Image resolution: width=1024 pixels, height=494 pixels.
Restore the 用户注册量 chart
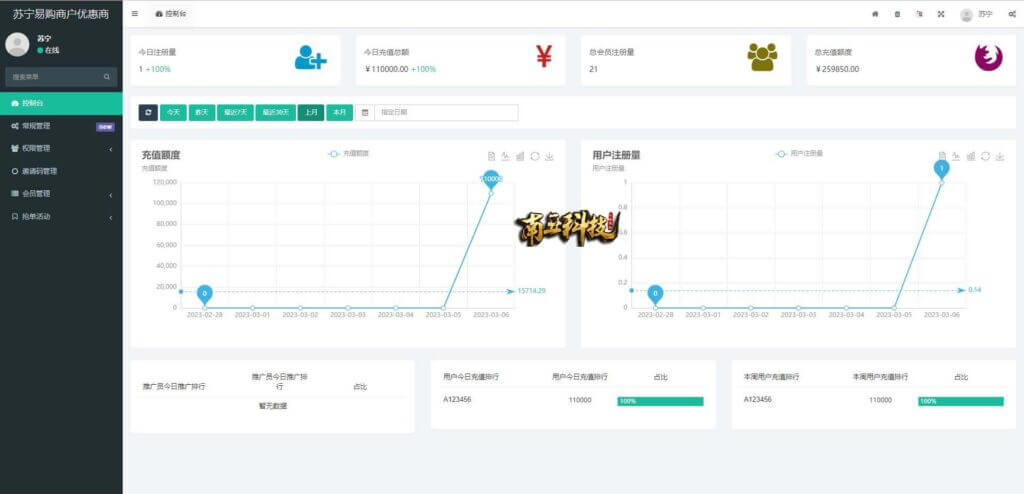985,156
